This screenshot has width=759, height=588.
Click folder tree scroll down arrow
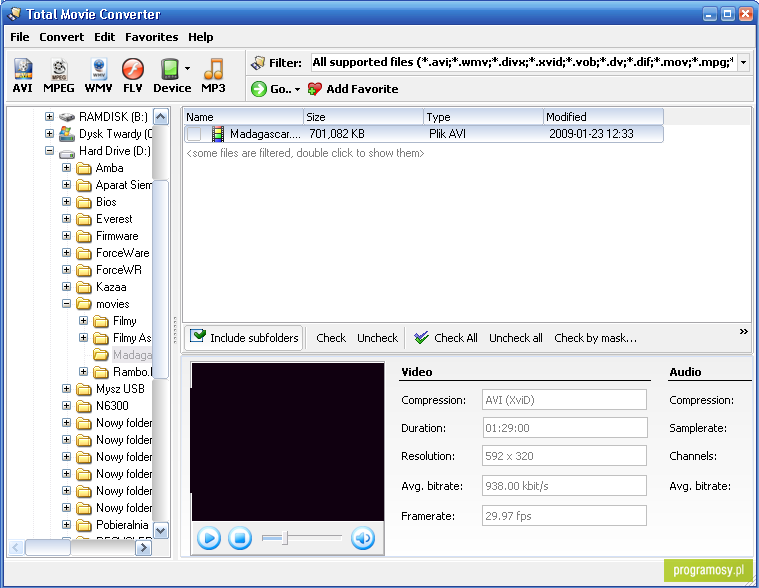[x=161, y=530]
